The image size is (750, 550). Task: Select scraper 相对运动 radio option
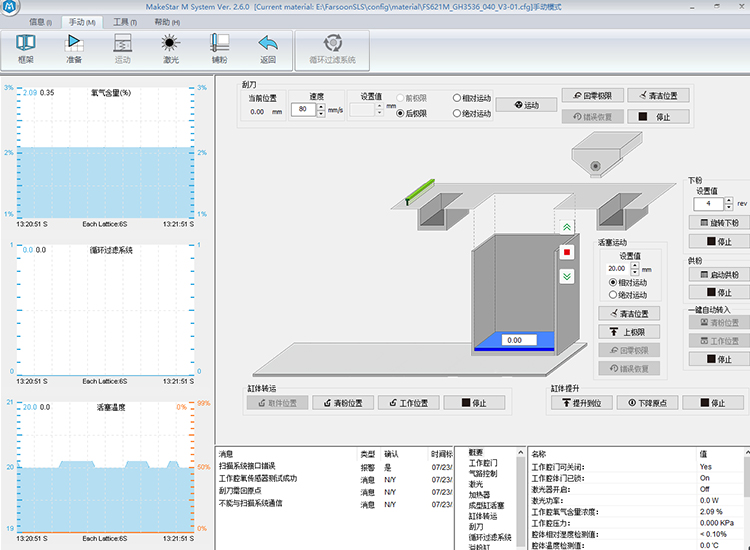[457, 99]
